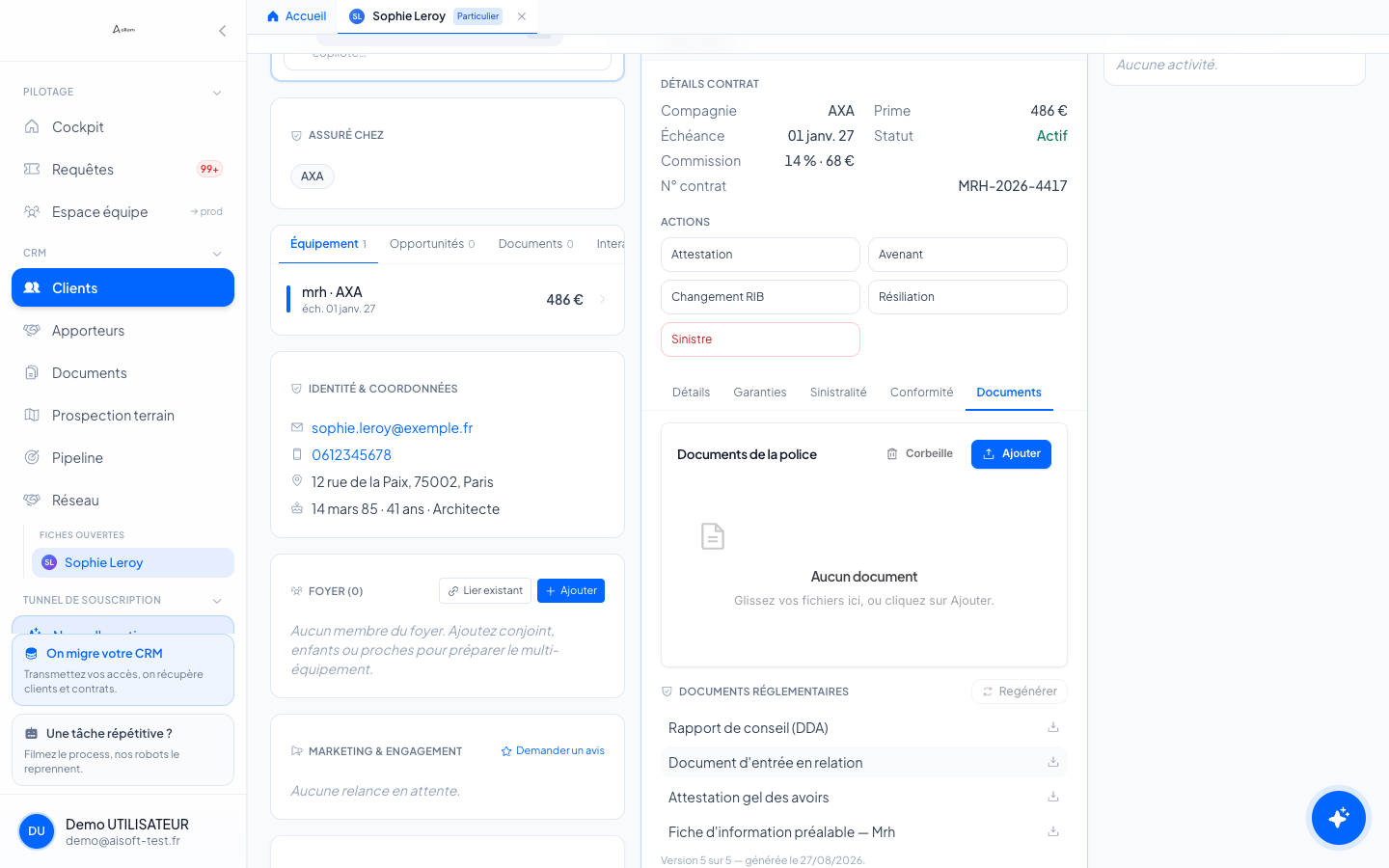Open the On migre votre CRM card
This screenshot has height=868, width=1389.
pos(123,669)
